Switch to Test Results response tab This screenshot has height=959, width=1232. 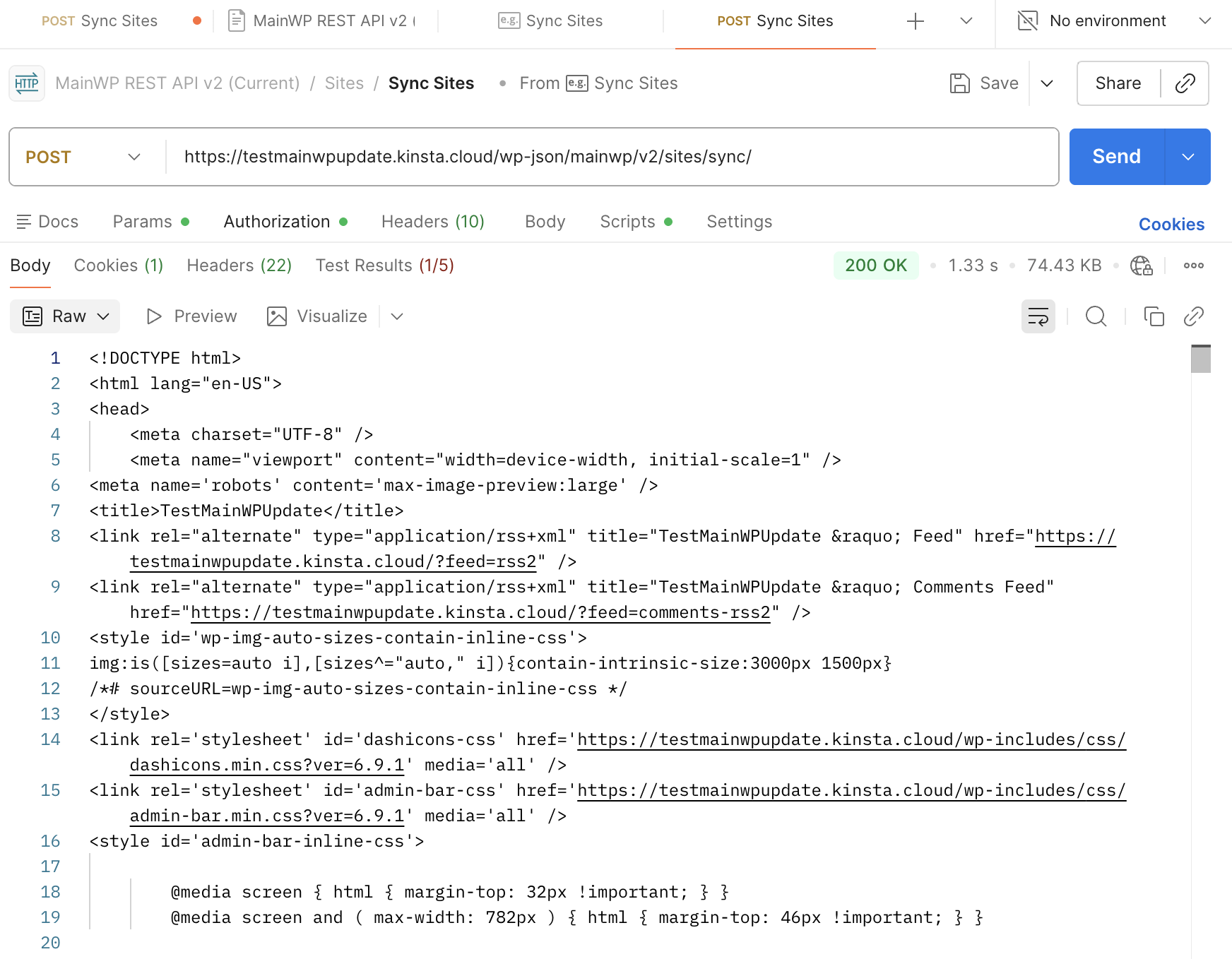click(x=384, y=266)
